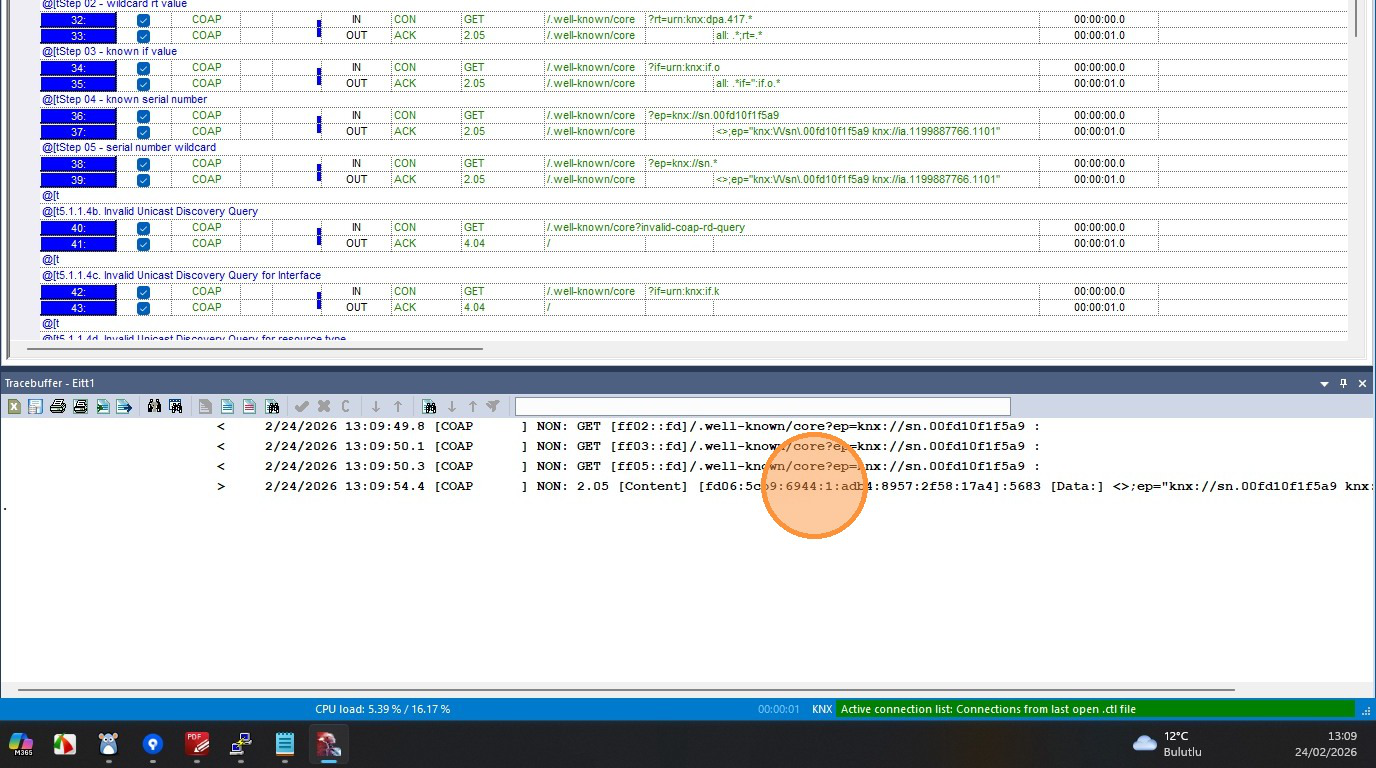Click the status bar corner grip menu
This screenshot has height=768, width=1376.
click(x=1365, y=709)
